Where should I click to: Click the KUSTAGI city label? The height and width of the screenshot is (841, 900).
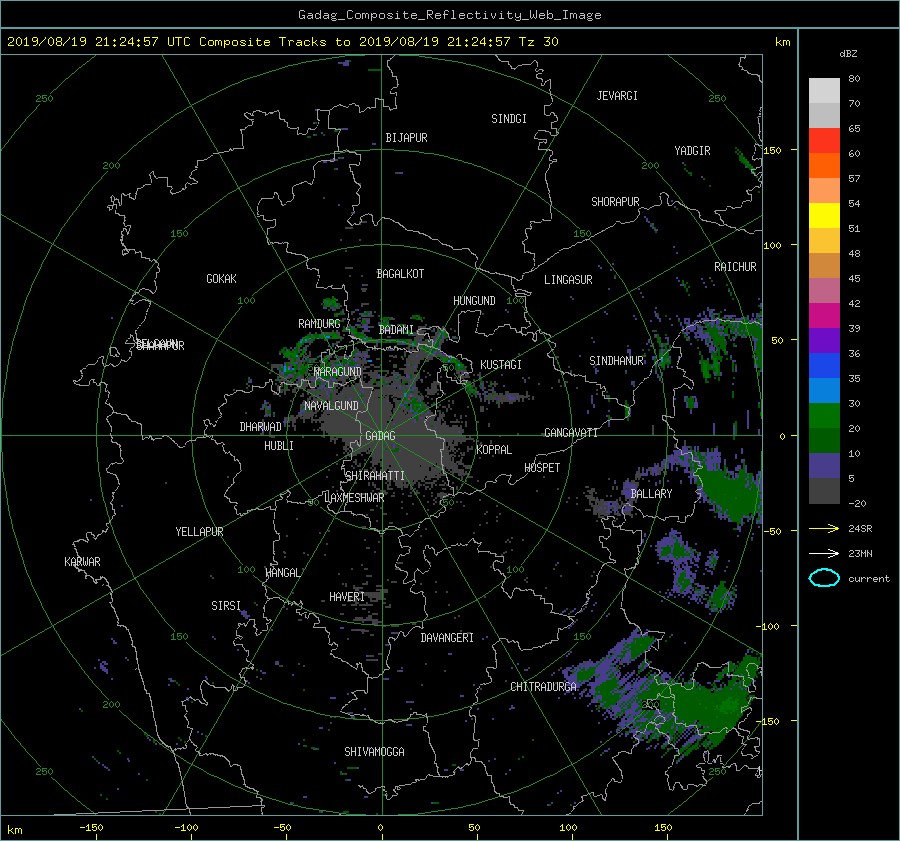[x=501, y=365]
